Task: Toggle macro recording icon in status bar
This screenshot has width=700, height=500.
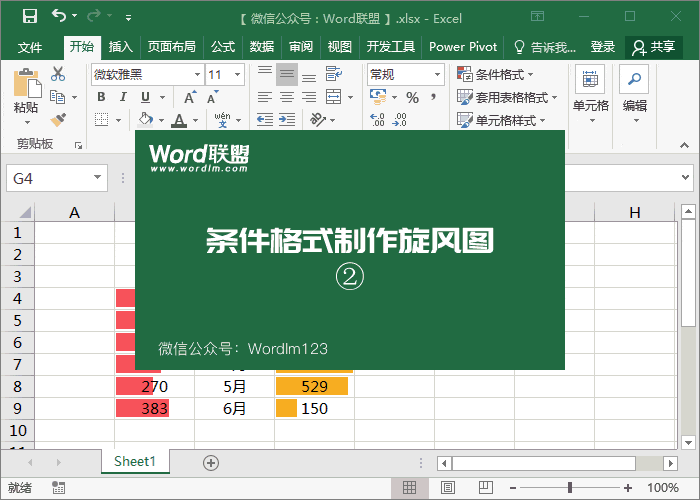Action: (58, 488)
